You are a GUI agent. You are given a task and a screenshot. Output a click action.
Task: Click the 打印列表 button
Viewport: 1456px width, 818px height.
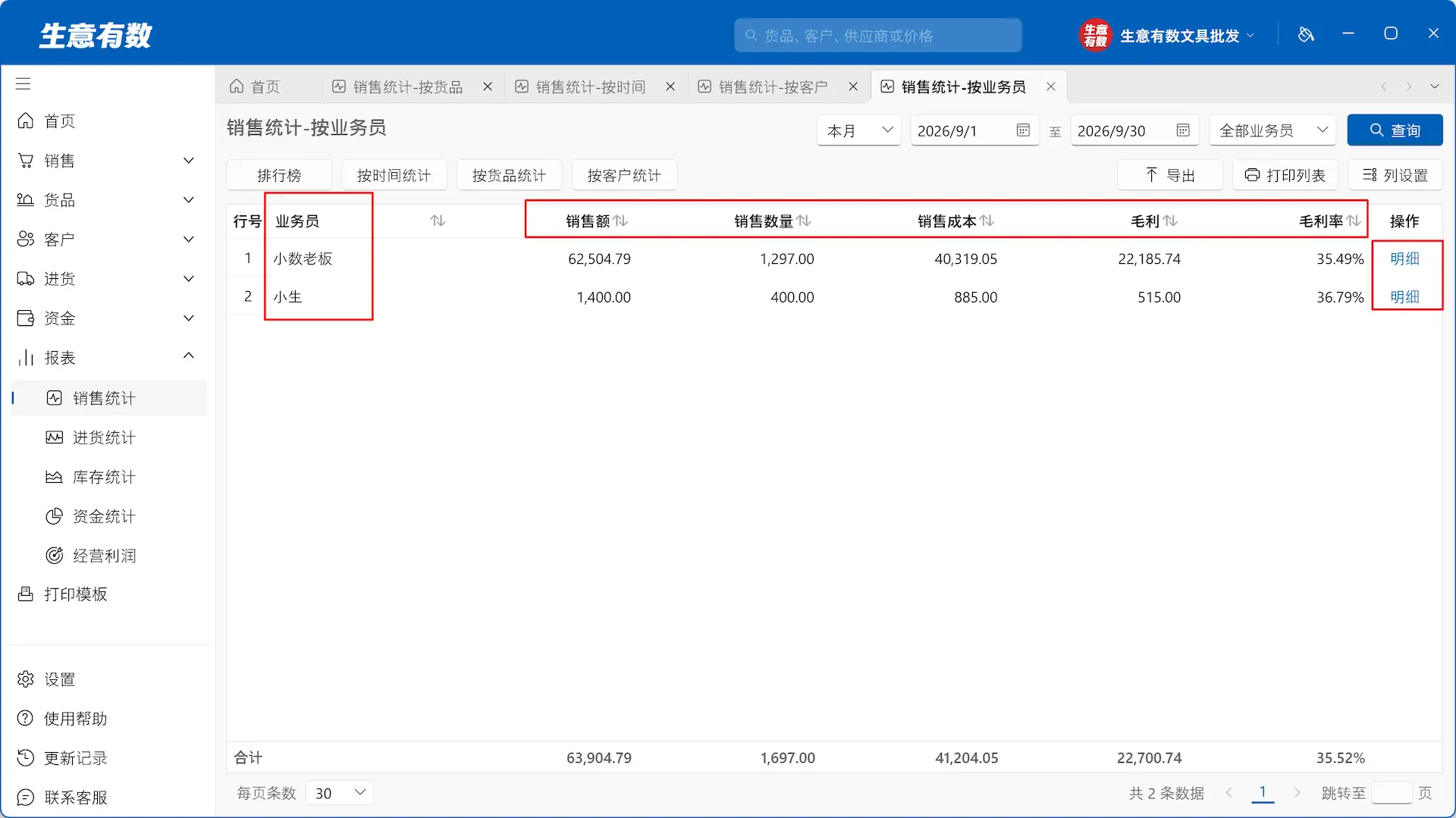click(x=1285, y=175)
